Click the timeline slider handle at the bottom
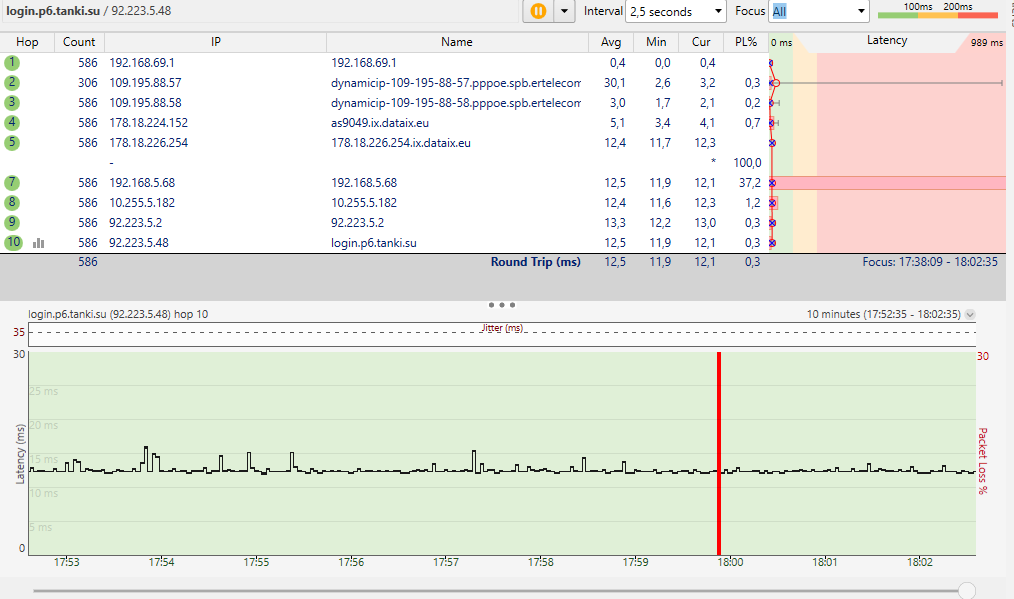 click(966, 590)
